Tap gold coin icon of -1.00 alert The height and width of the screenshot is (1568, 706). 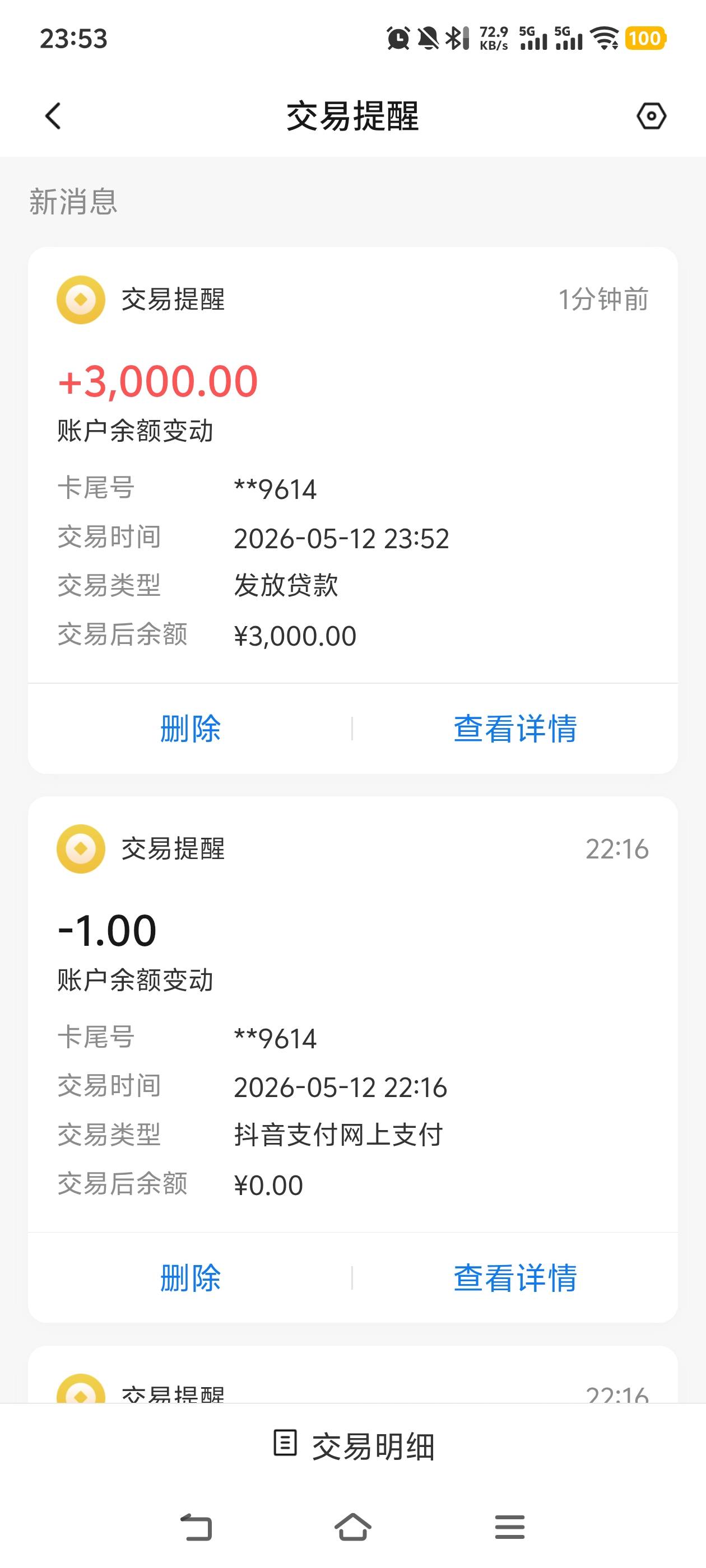coord(81,848)
